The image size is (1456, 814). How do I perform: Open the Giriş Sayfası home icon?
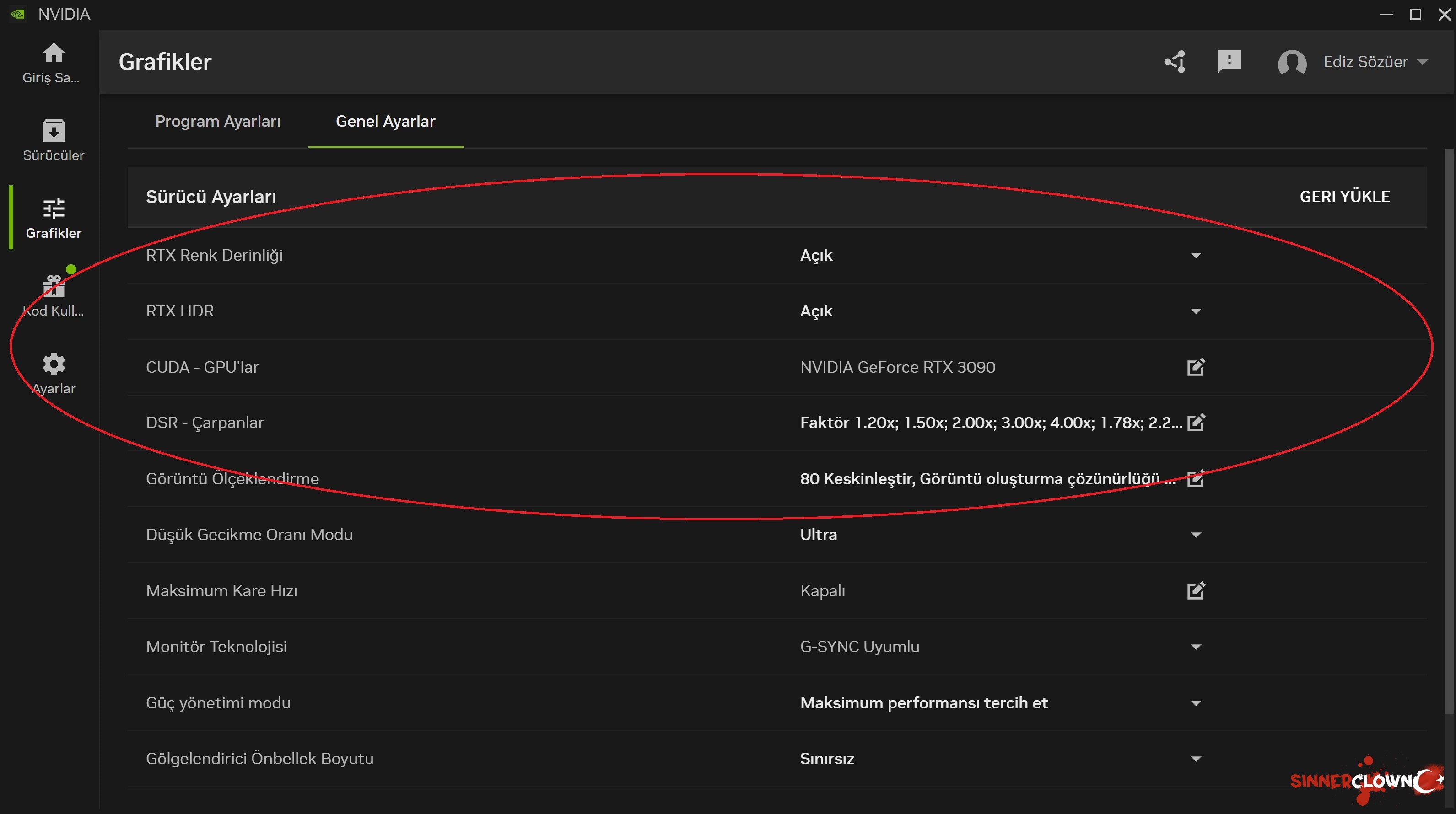coord(54,54)
